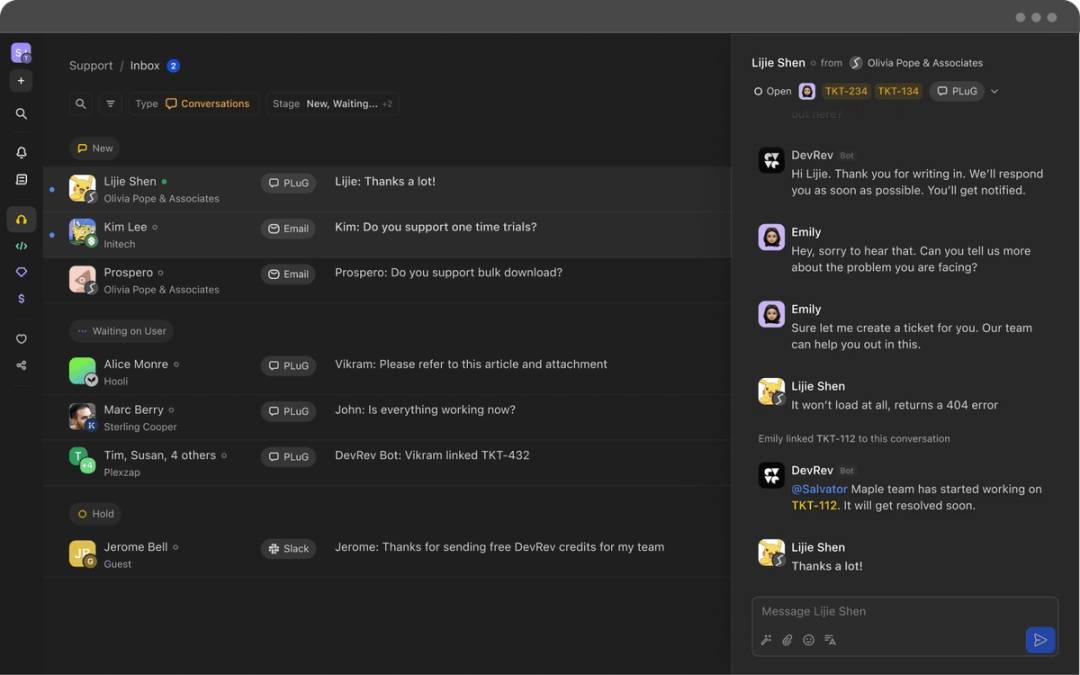Collapse the Waiting on User group
Screen dimensions: 1080x675
121,331
